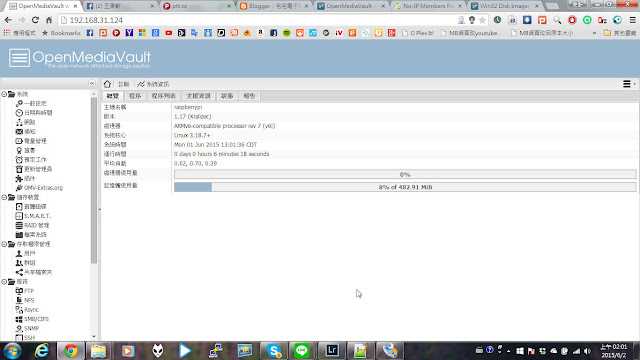Collapse the Access Rights Management group

pos(4,244)
